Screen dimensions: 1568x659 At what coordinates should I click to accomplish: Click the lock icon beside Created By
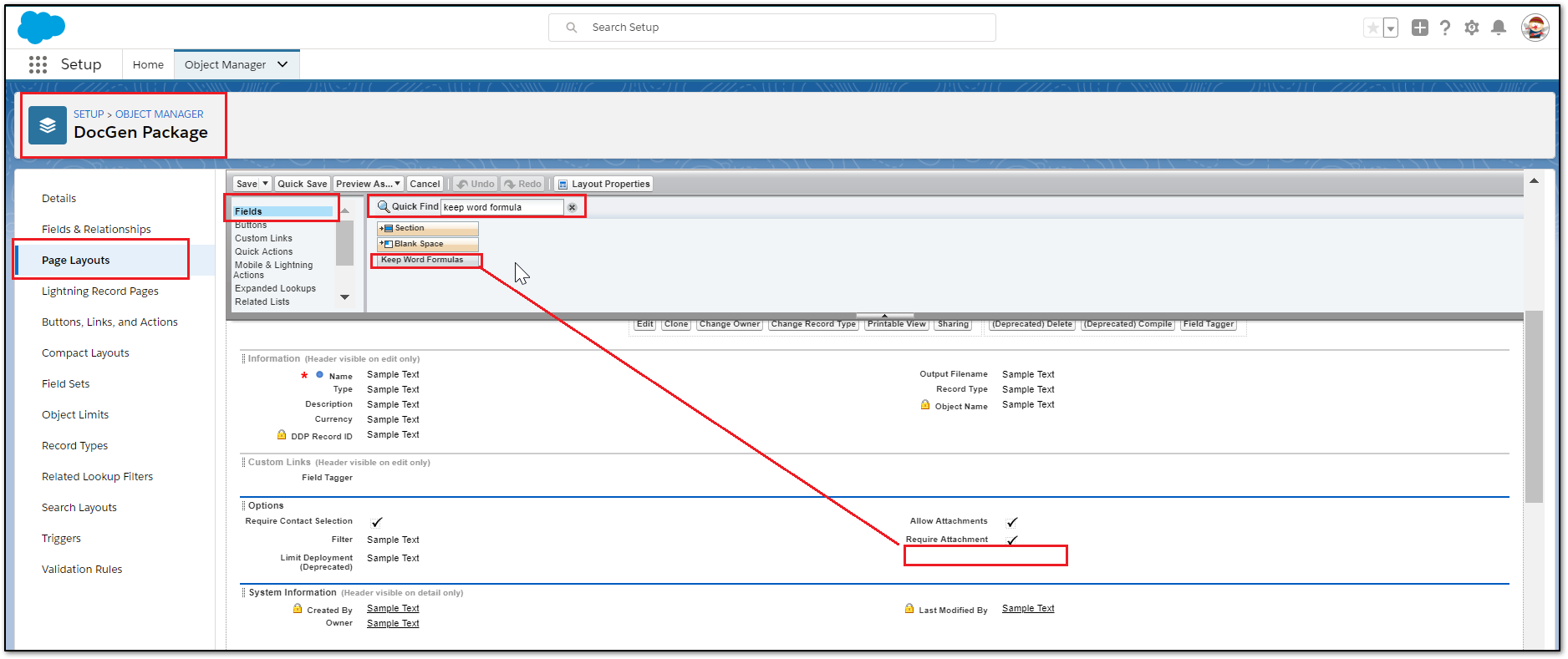coord(298,608)
